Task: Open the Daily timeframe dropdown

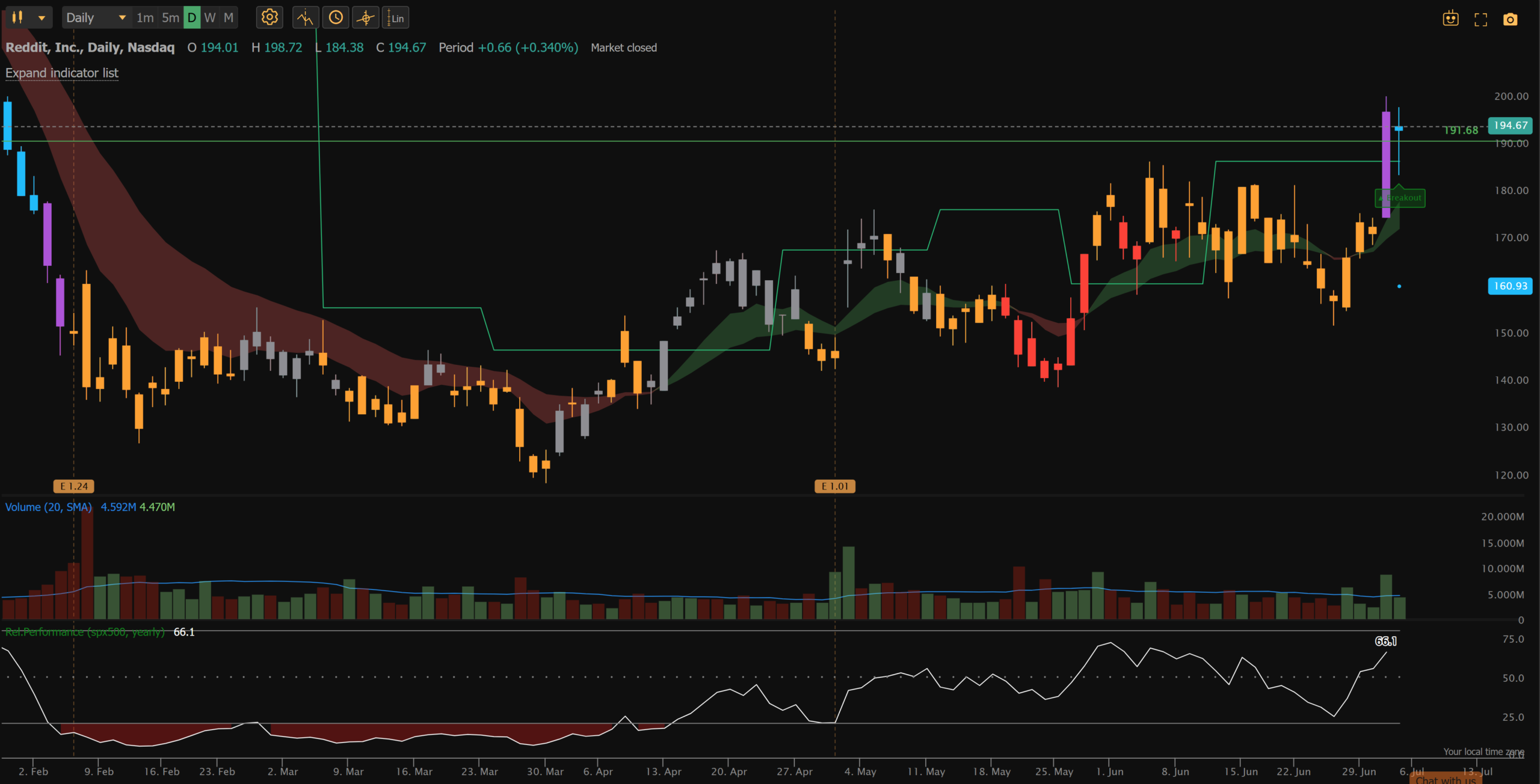Action: [x=96, y=17]
